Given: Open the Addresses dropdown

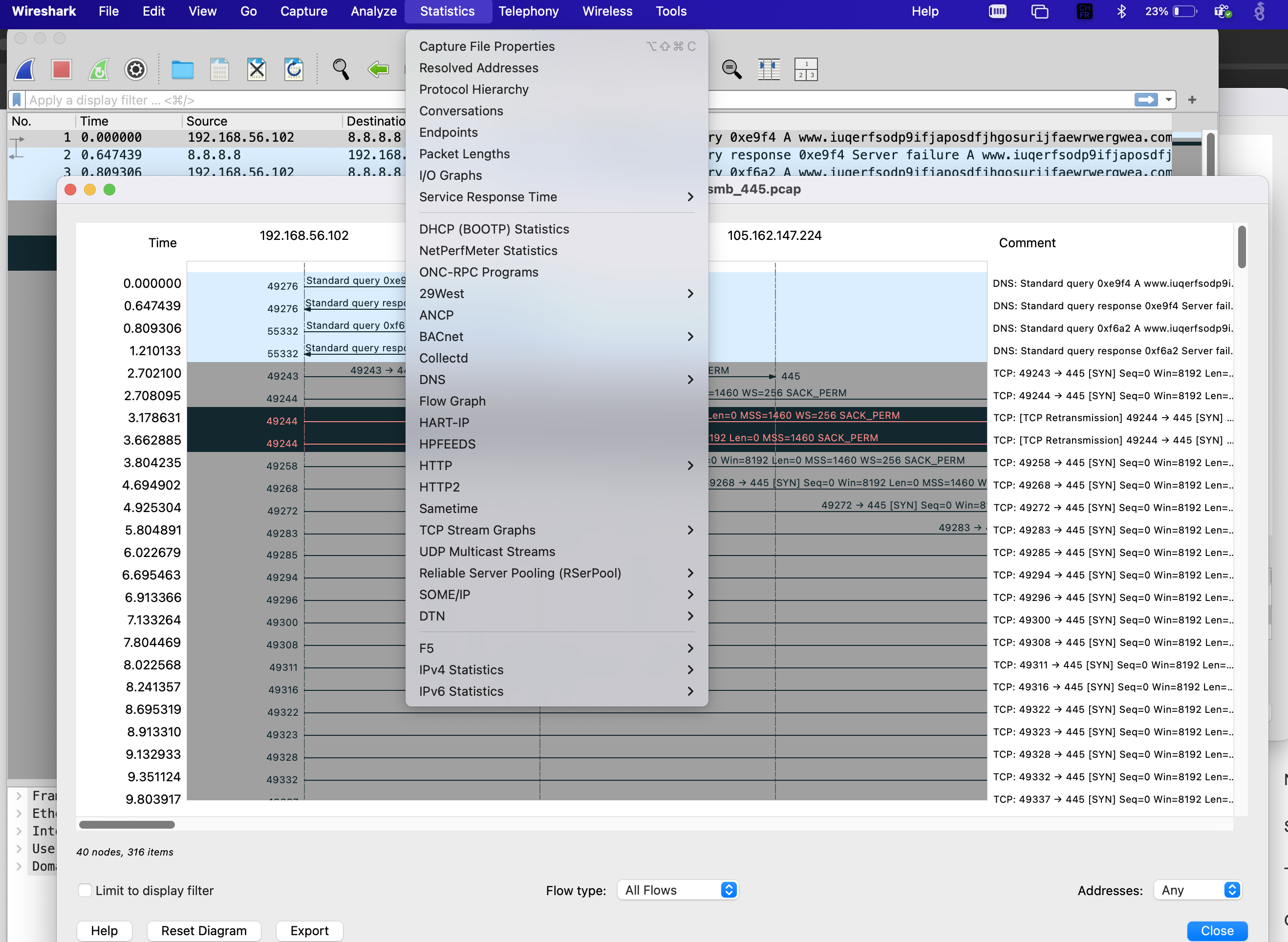Looking at the screenshot, I should click(x=1198, y=890).
